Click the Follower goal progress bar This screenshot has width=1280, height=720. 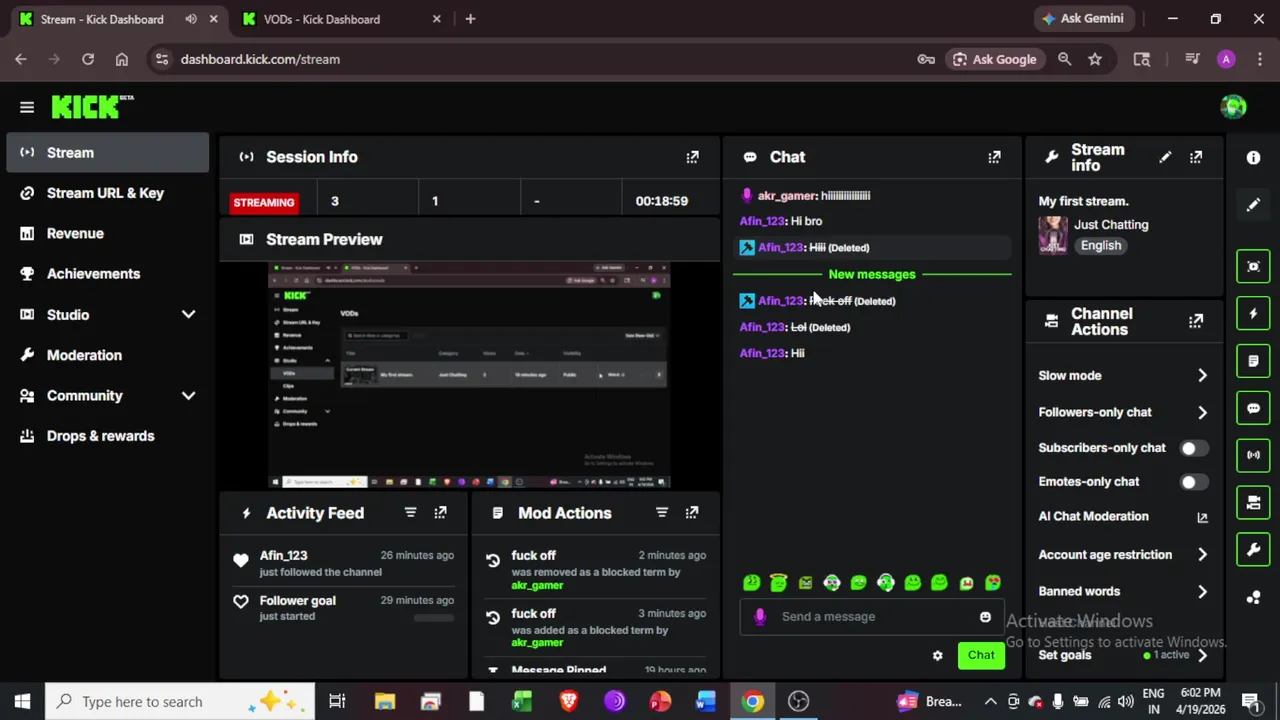pos(433,618)
